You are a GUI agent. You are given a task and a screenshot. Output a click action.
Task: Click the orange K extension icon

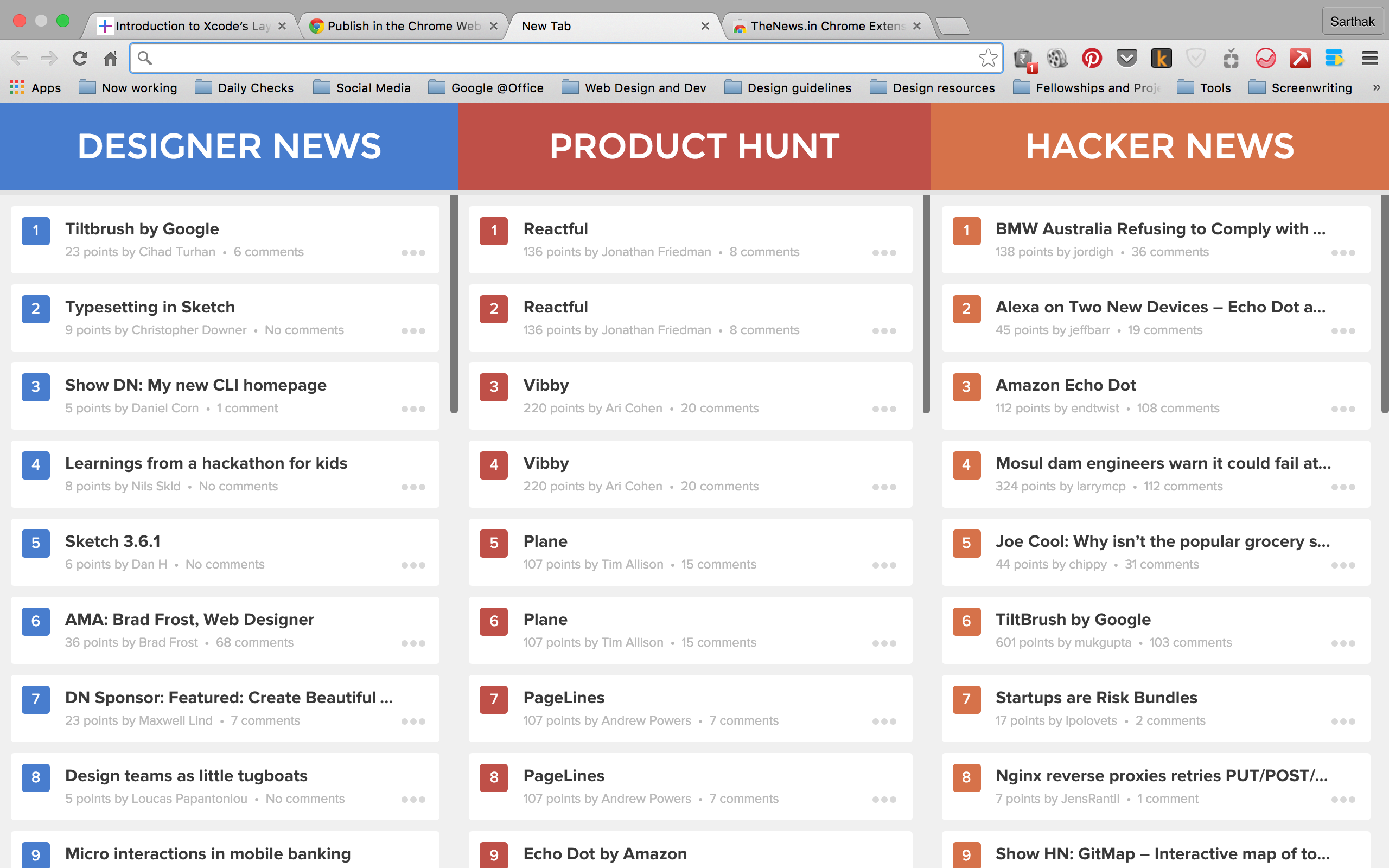coord(1161,58)
